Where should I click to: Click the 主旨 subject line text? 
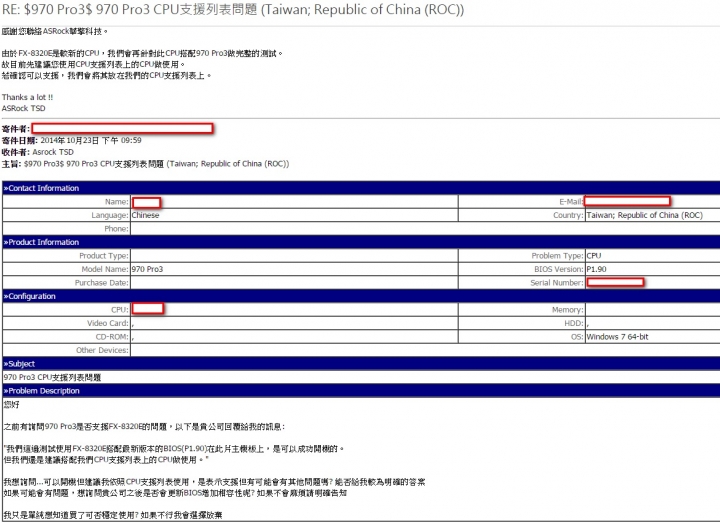click(157, 164)
